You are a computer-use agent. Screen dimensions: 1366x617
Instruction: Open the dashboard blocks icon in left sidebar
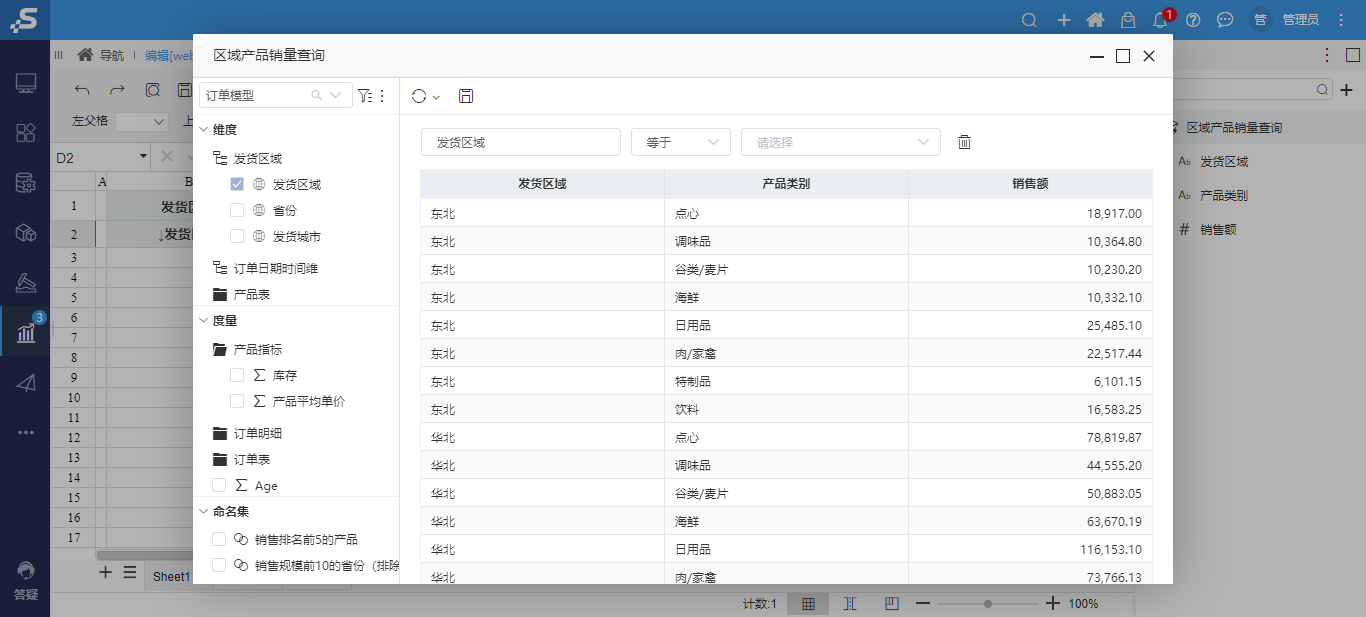coord(26,133)
